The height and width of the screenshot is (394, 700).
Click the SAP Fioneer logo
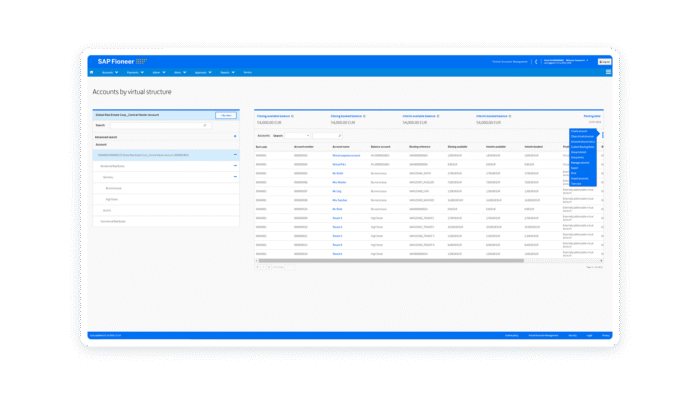tap(122, 62)
